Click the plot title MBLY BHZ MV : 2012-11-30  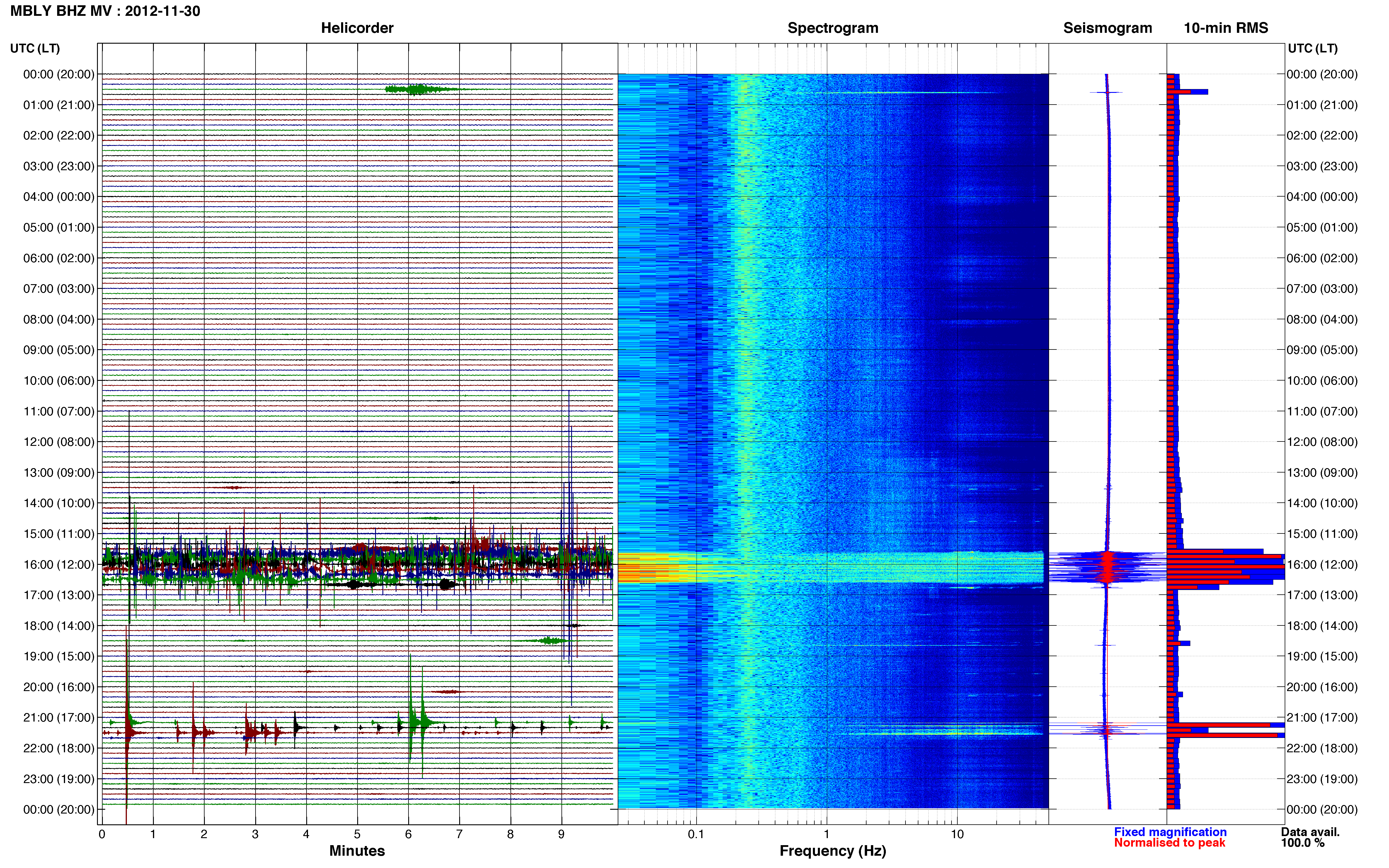click(x=105, y=11)
